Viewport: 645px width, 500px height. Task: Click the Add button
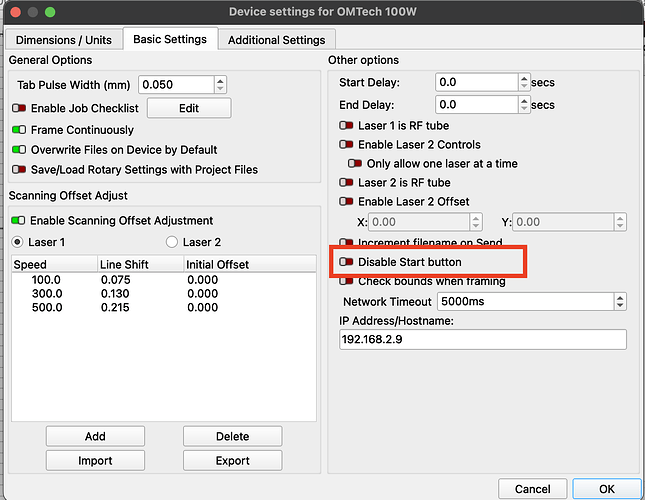[95, 436]
